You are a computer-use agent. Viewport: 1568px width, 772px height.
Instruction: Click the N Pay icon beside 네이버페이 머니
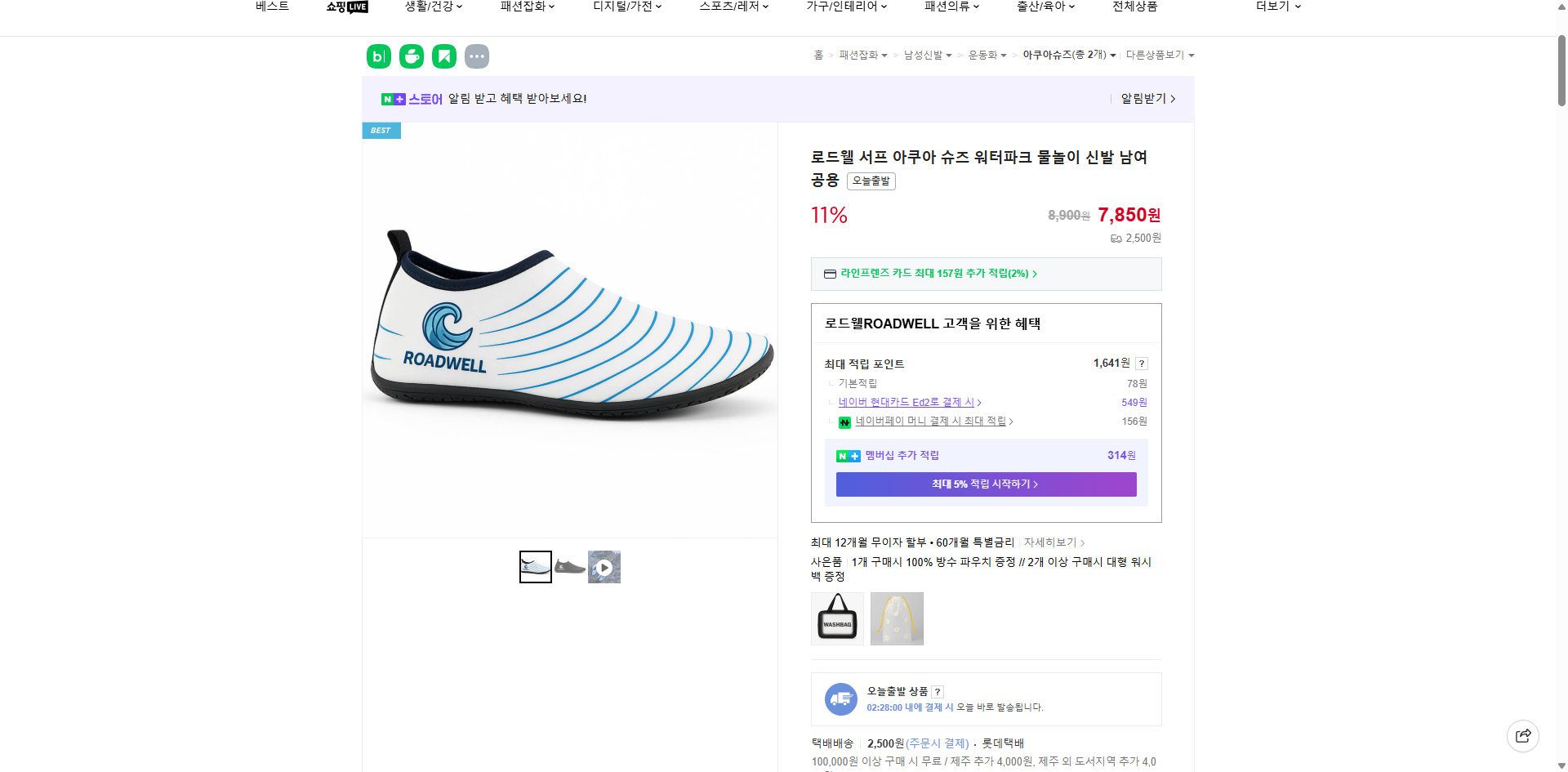(x=844, y=422)
